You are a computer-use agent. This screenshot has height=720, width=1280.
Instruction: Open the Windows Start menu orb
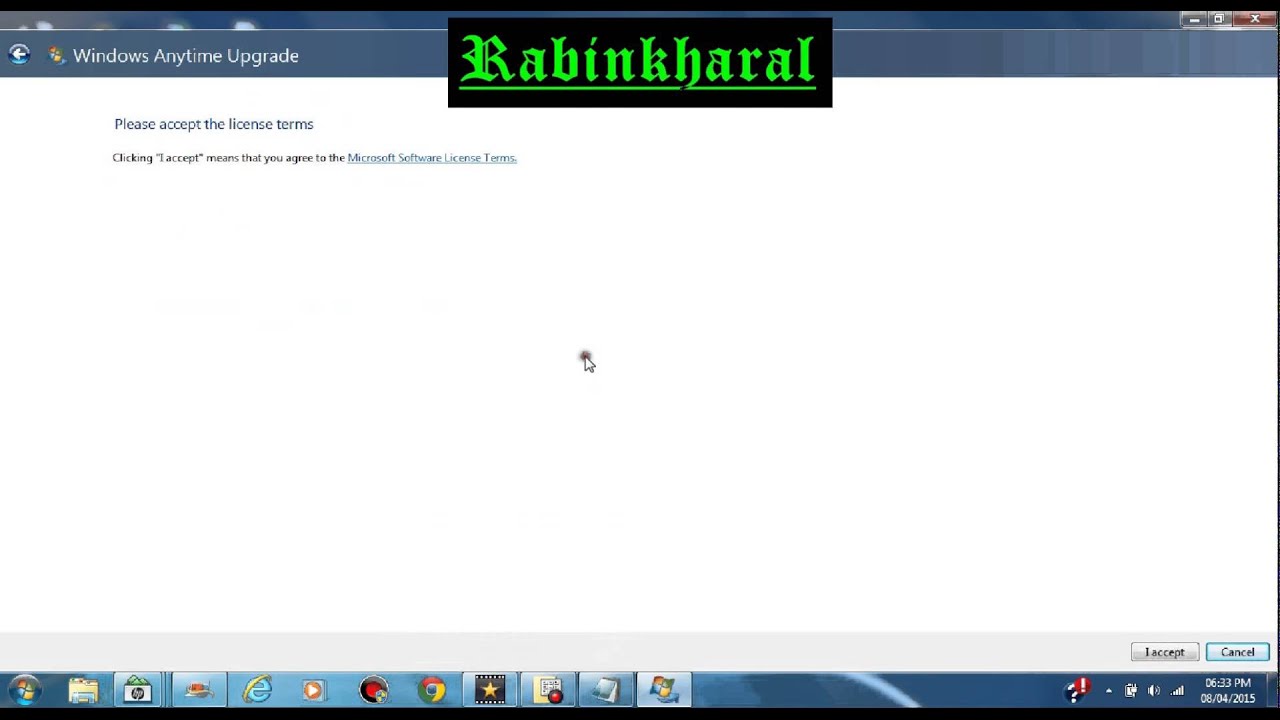(x=25, y=690)
